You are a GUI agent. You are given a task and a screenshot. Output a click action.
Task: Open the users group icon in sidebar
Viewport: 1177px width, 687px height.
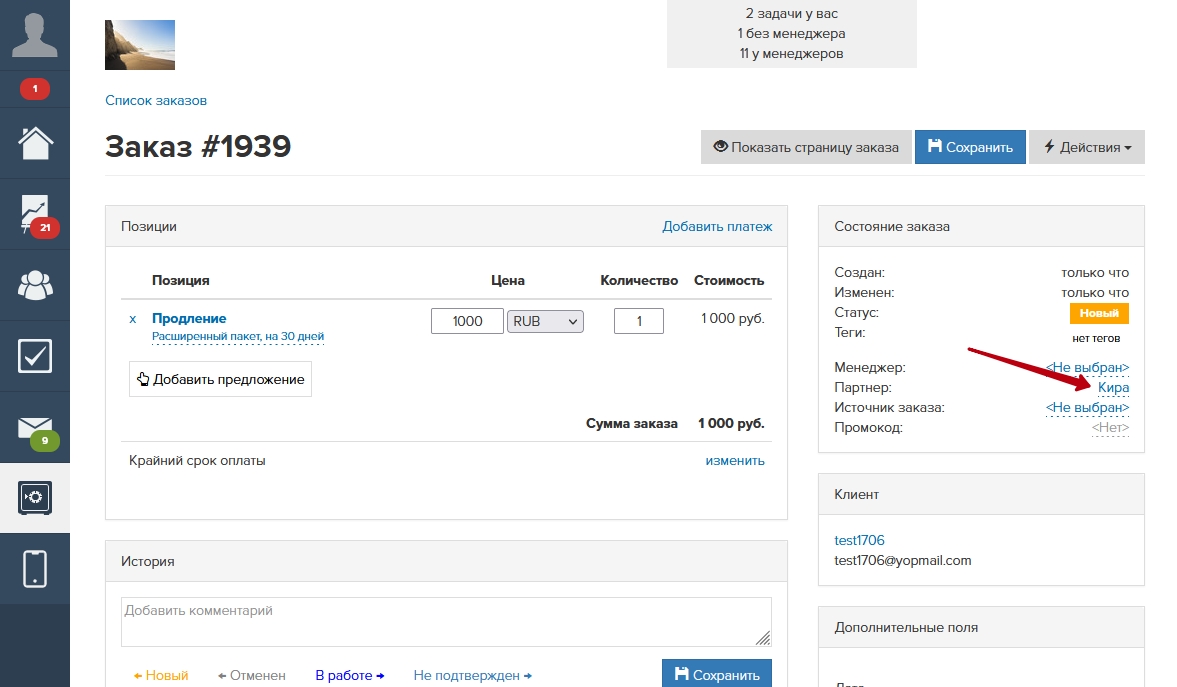(35, 285)
